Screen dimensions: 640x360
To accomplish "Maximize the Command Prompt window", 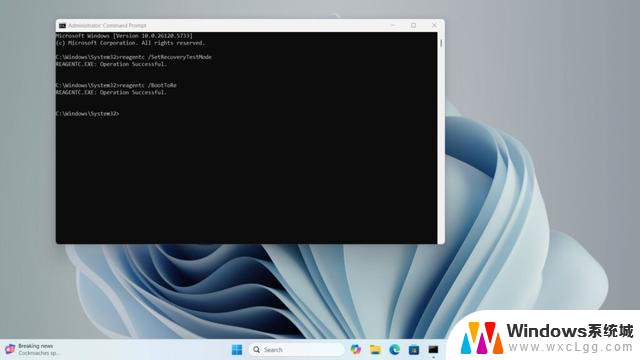I will pos(413,25).
